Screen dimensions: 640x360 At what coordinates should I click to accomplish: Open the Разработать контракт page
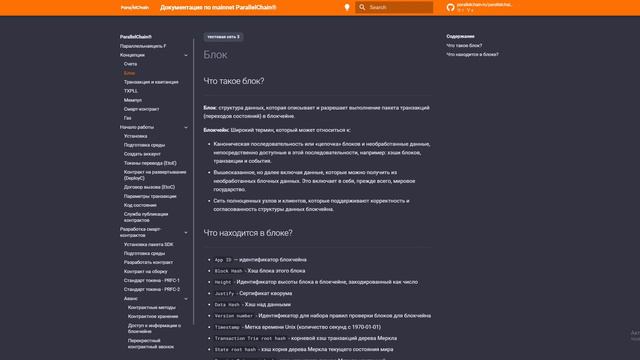tap(148, 262)
